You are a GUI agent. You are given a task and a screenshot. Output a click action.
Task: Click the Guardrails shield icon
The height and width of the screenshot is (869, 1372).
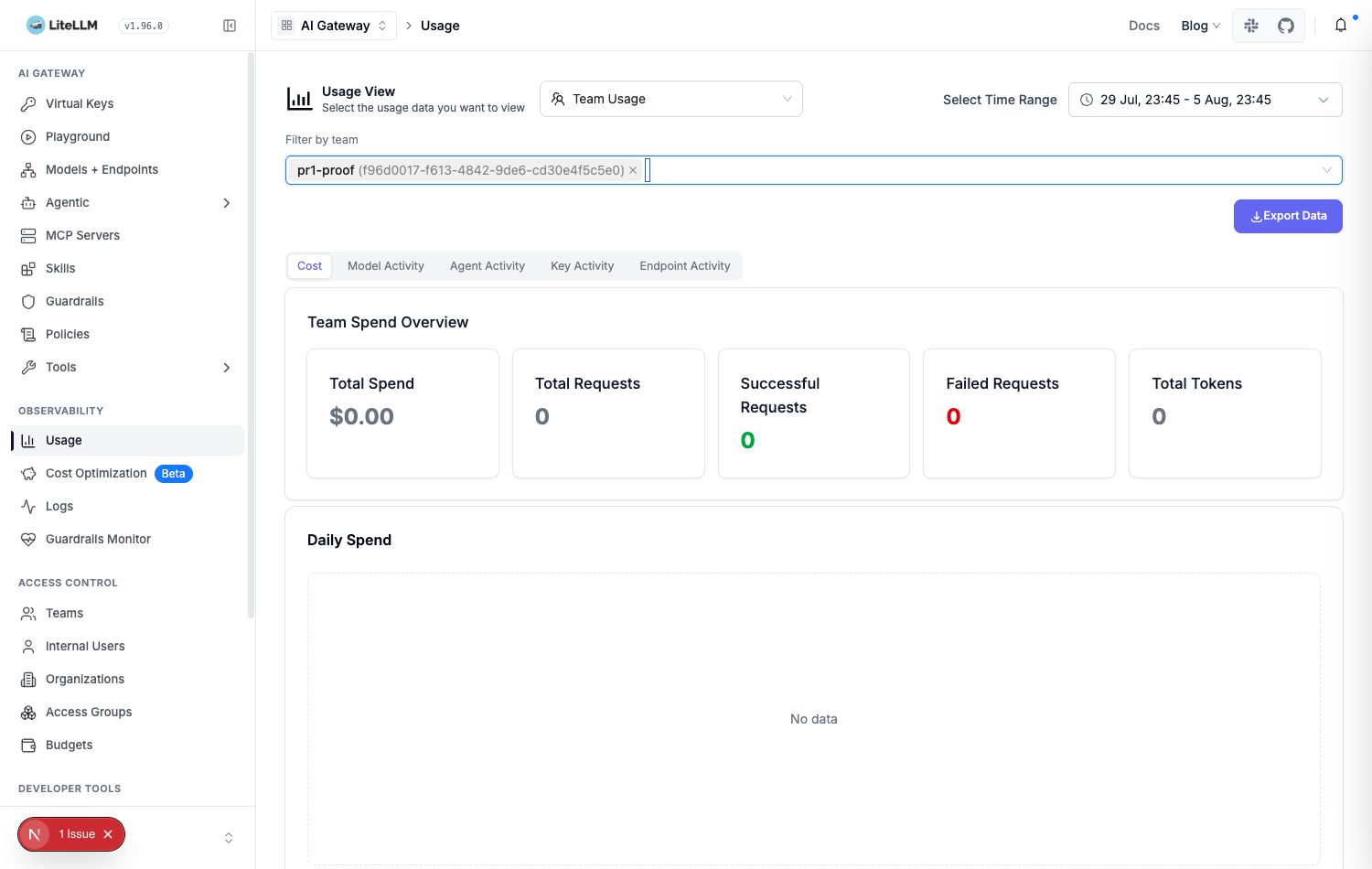[x=28, y=302]
